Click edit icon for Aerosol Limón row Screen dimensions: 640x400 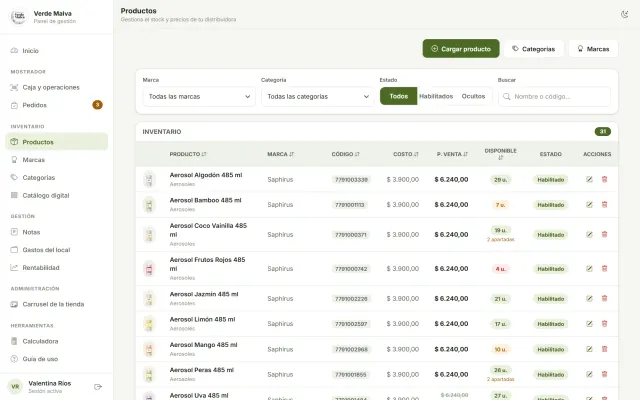click(589, 324)
